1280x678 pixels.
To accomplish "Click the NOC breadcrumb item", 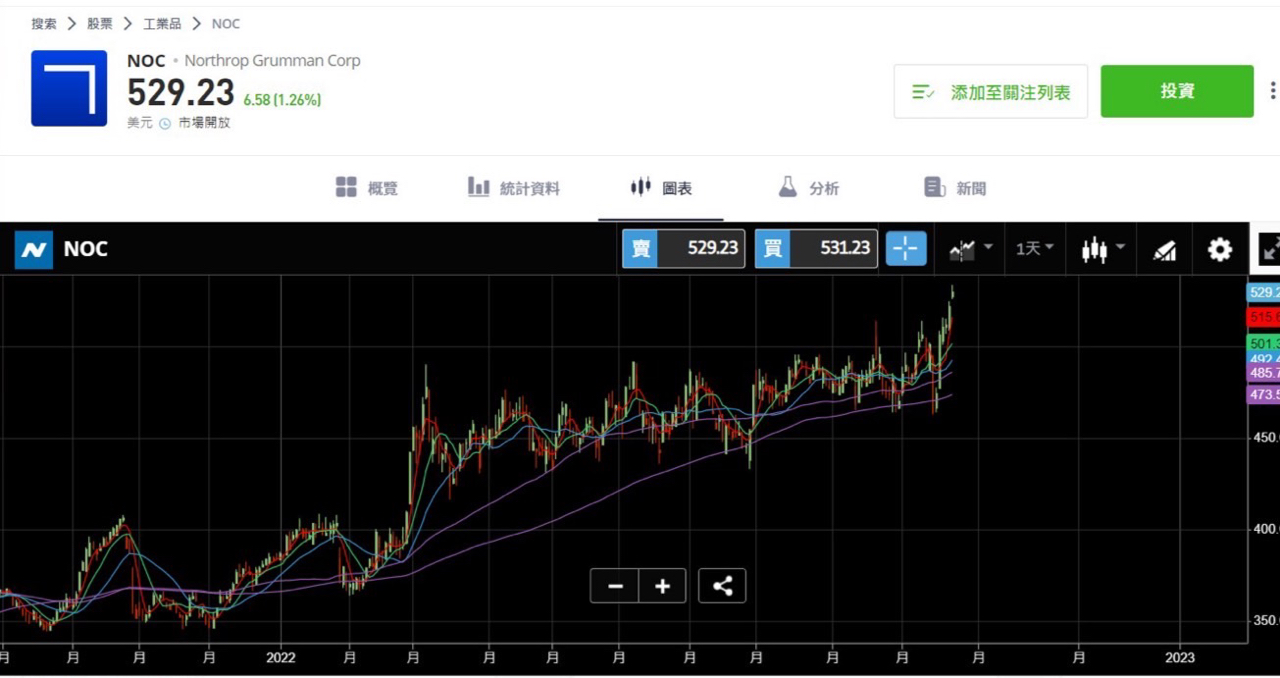I will 226,24.
